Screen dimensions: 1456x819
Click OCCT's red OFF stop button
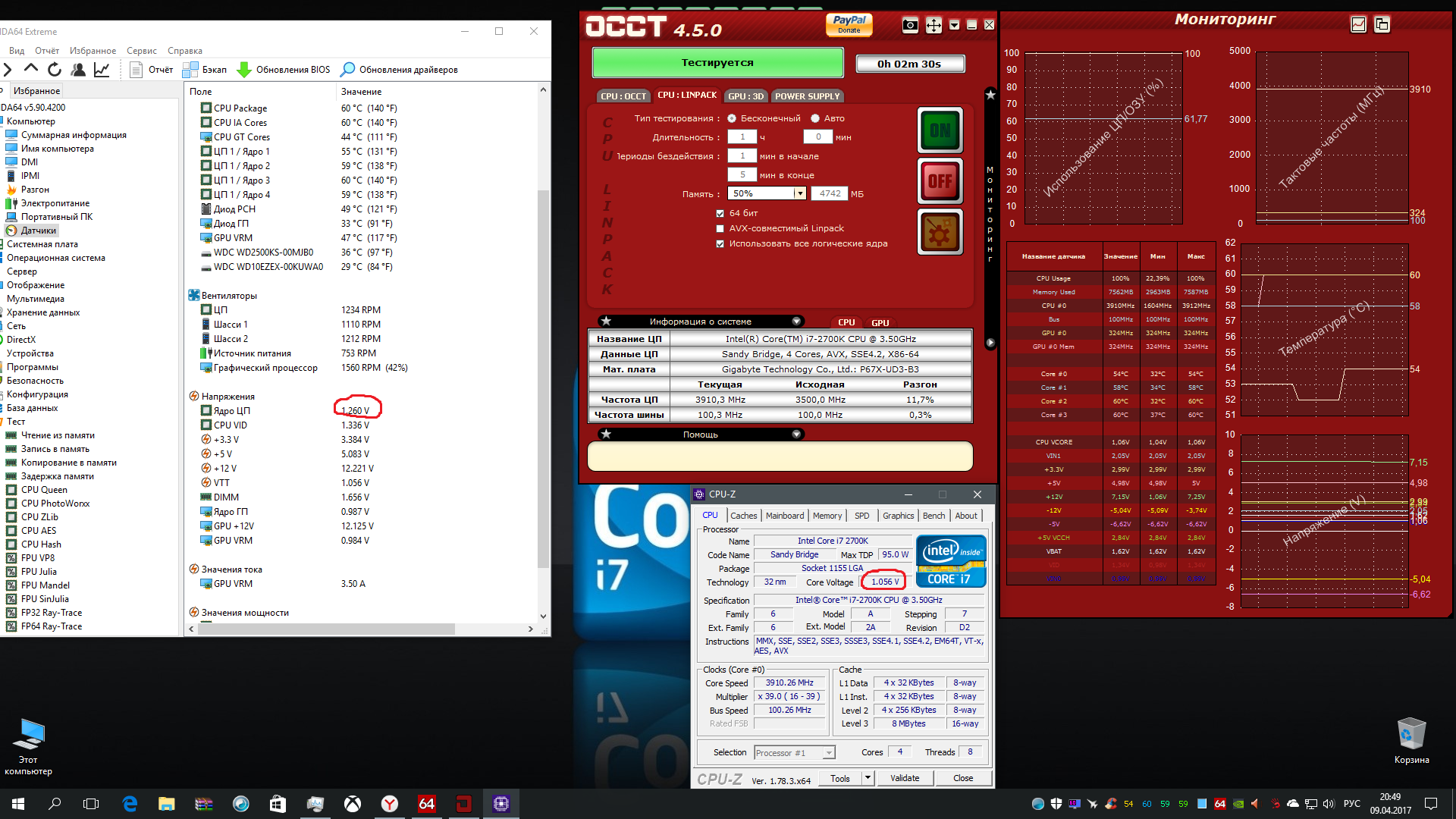pos(940,181)
